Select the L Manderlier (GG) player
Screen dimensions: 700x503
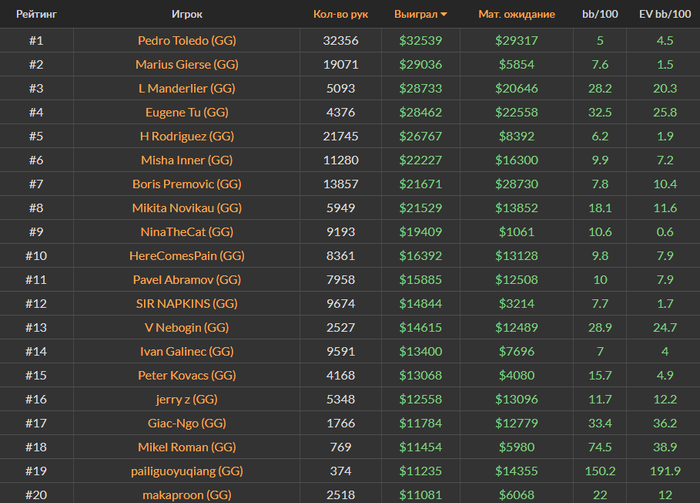(x=187, y=88)
